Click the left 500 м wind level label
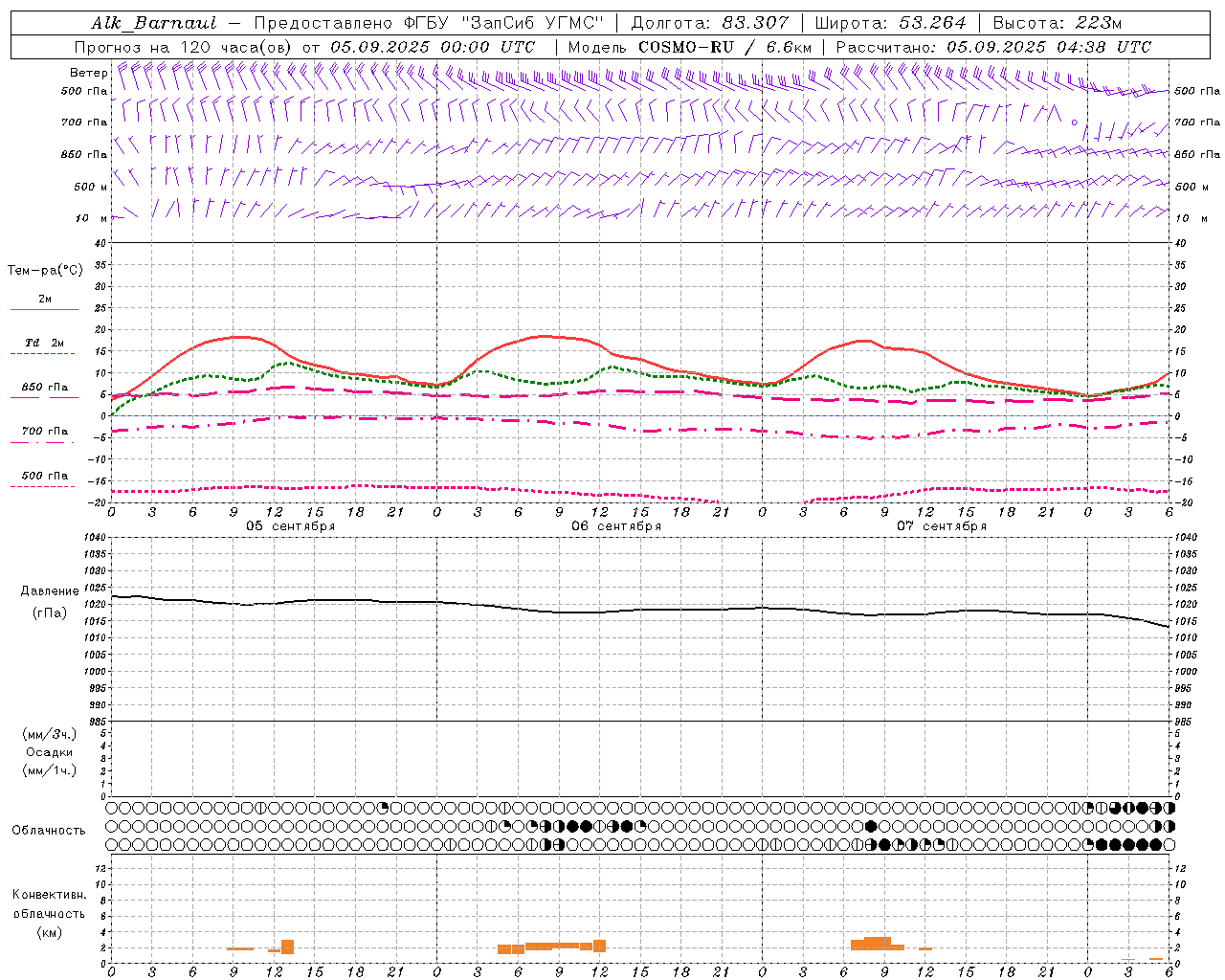Image resolution: width=1225 pixels, height=980 pixels. [x=90, y=187]
